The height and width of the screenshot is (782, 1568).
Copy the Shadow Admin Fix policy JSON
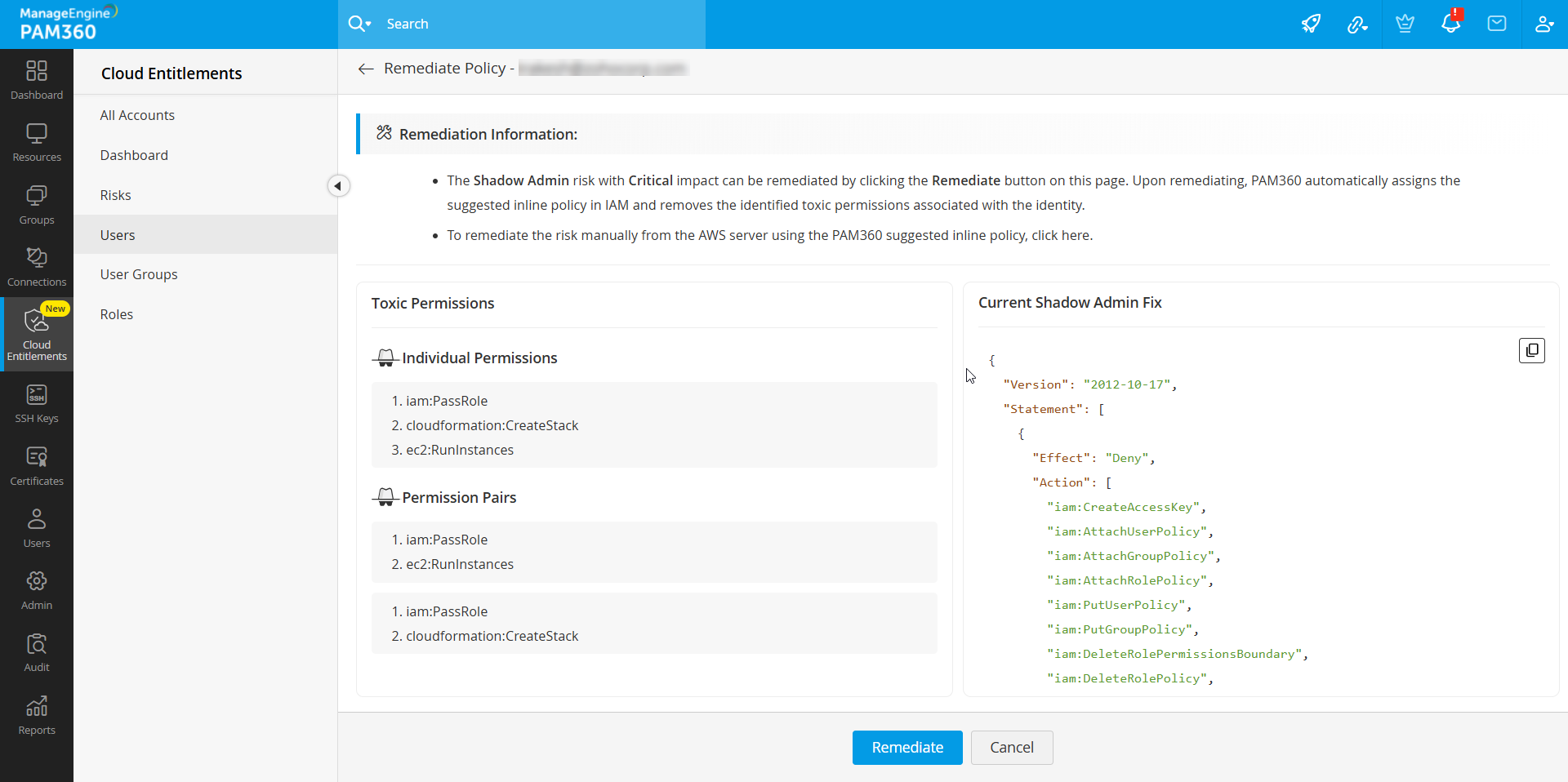[1531, 350]
